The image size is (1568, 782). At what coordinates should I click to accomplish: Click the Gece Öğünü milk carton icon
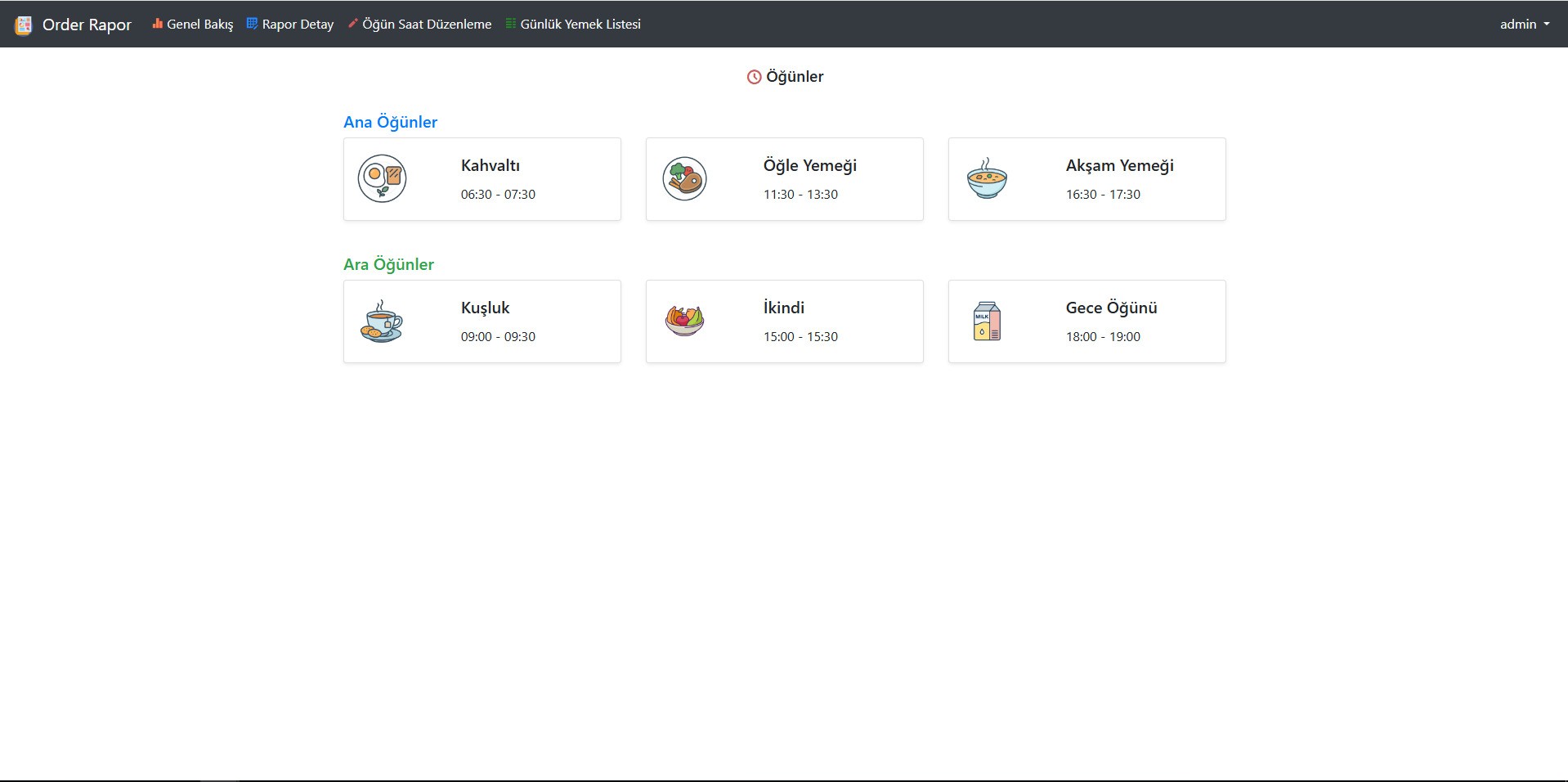click(x=987, y=321)
